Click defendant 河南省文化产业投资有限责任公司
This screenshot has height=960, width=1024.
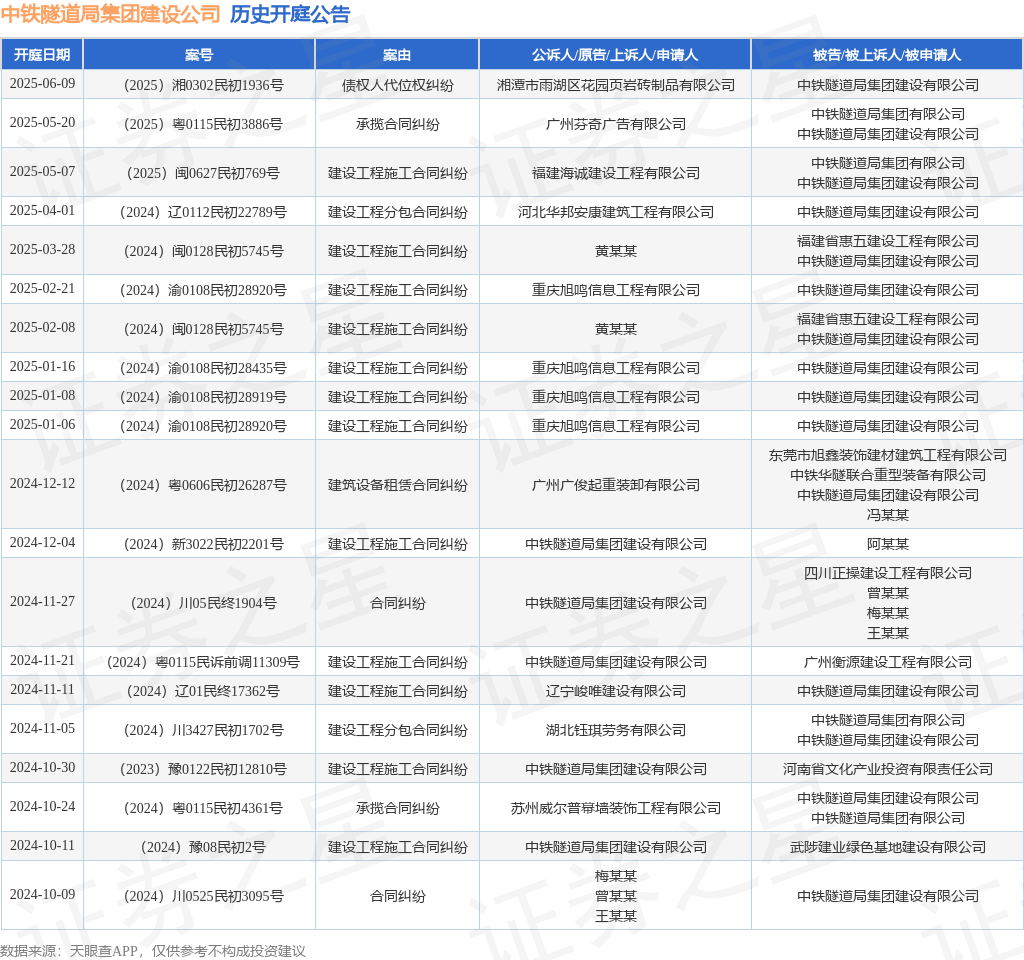[887, 769]
